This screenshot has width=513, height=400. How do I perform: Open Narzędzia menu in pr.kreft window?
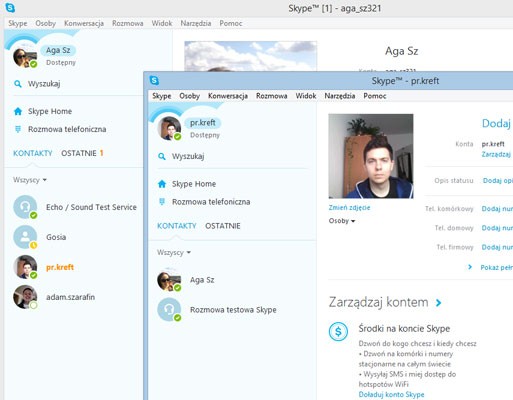click(x=340, y=96)
